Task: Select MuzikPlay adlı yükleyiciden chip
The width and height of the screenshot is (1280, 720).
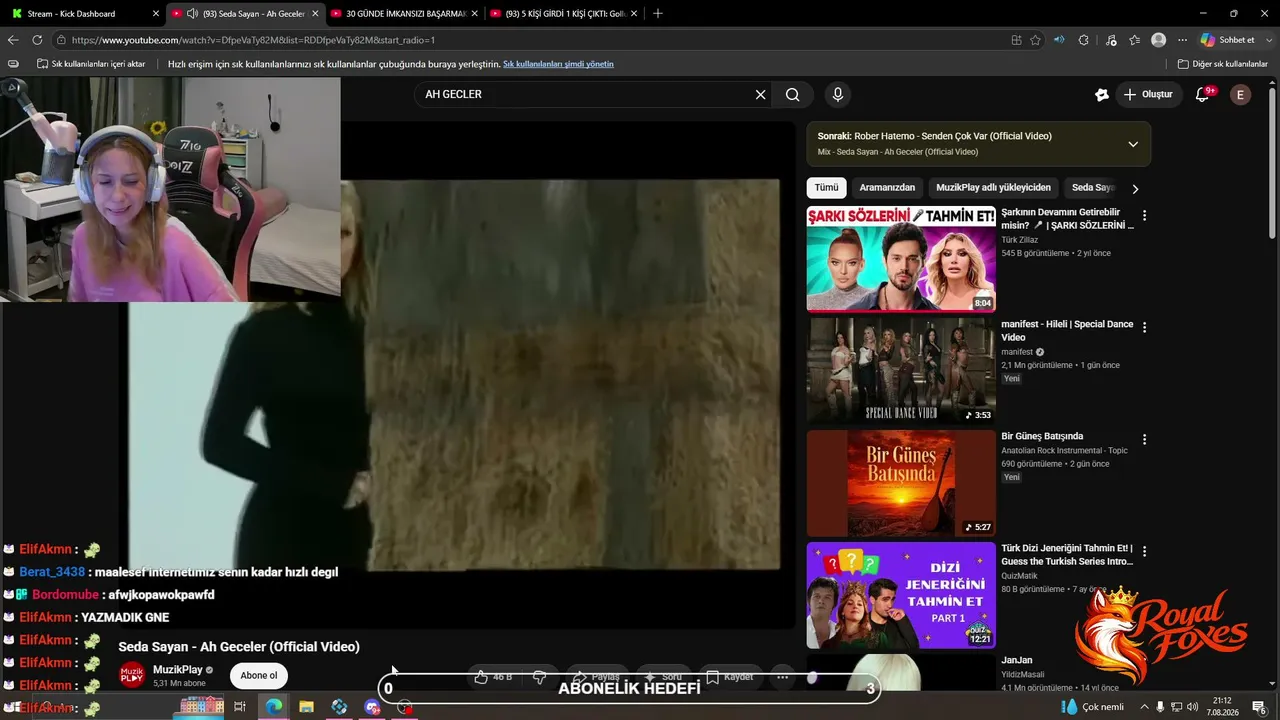Action: 993,188
